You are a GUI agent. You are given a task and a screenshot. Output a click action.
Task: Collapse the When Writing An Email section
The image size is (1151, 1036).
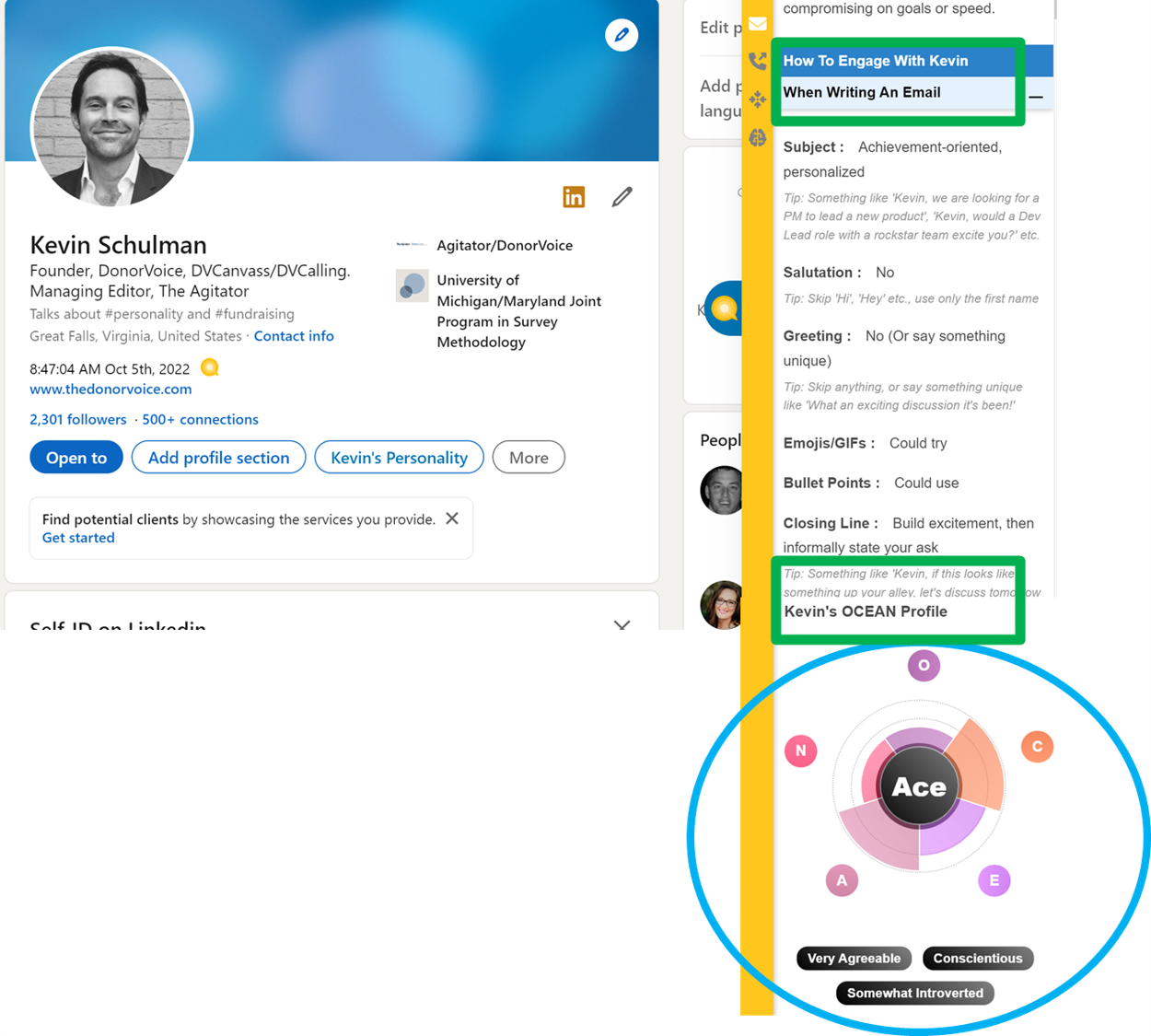[x=1036, y=96]
